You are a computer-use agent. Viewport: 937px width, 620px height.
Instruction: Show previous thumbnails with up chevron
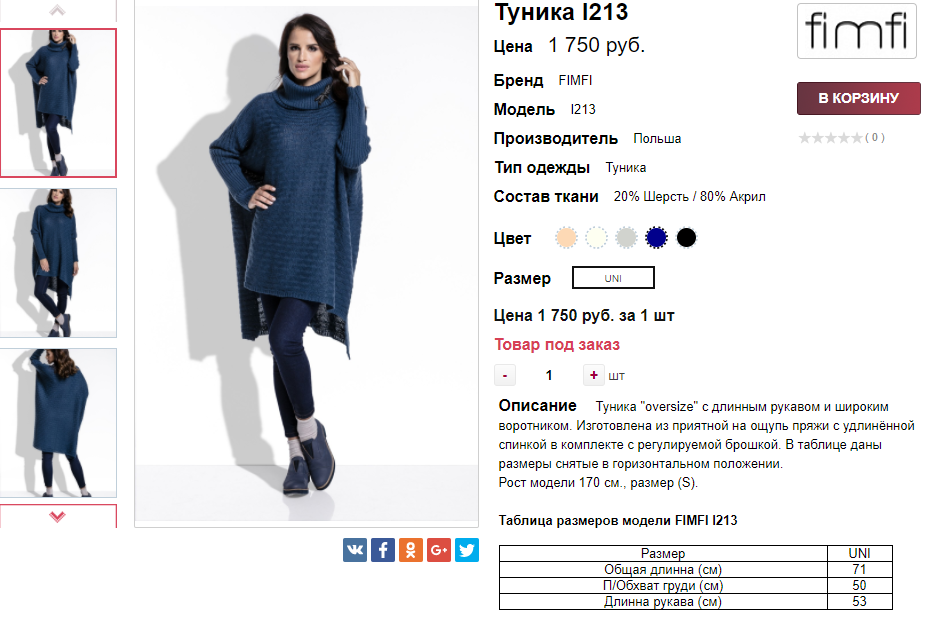[x=57, y=10]
